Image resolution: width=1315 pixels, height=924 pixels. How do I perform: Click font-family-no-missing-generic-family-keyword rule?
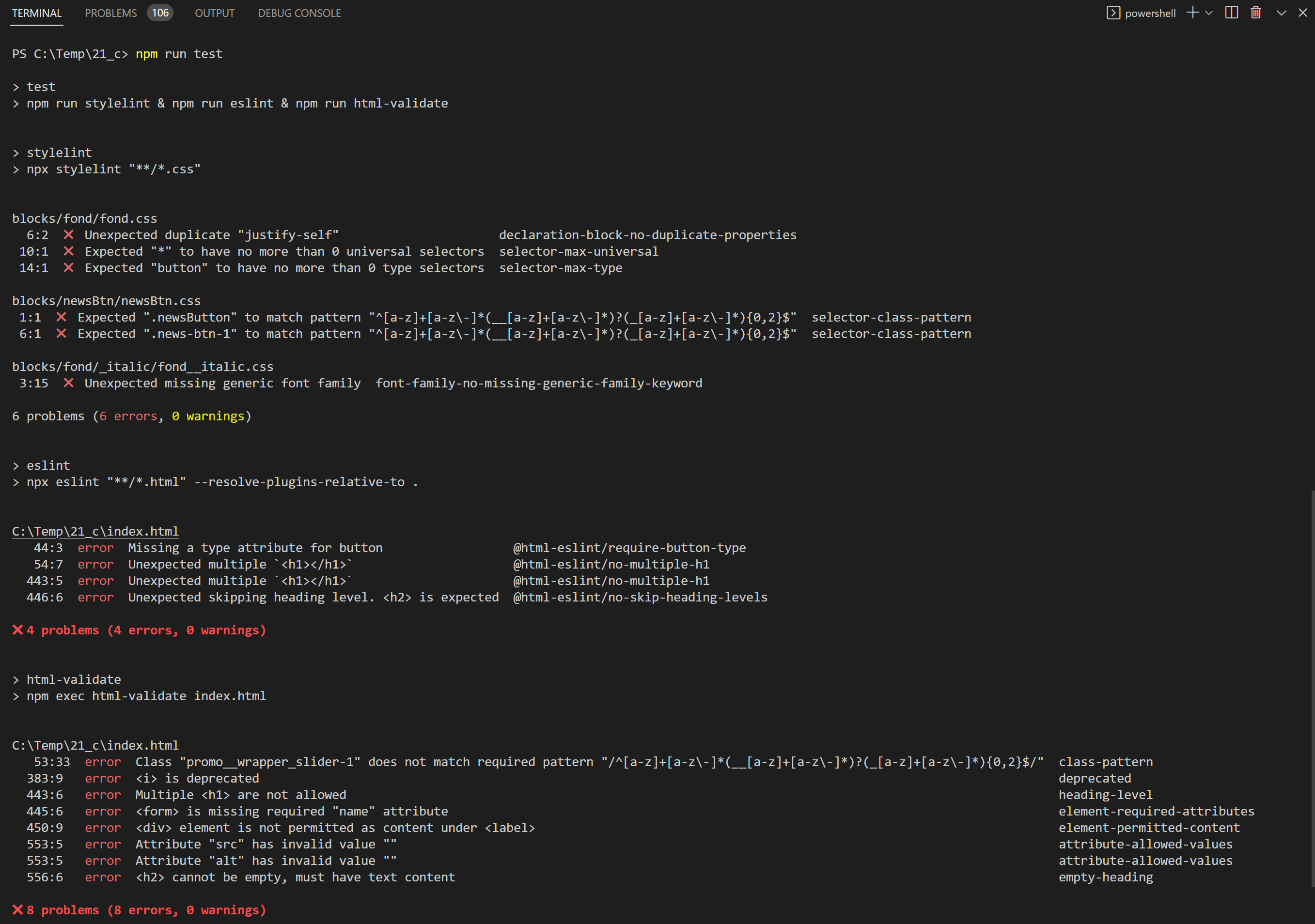coord(538,383)
